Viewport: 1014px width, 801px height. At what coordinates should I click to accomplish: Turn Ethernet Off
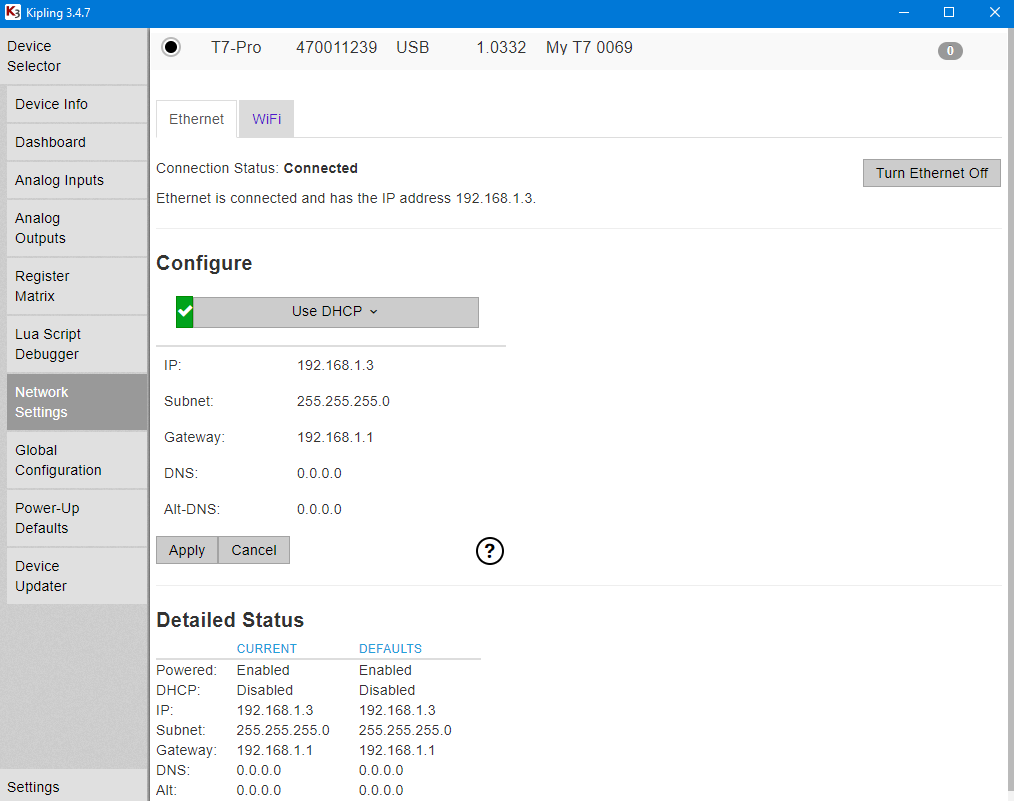931,172
